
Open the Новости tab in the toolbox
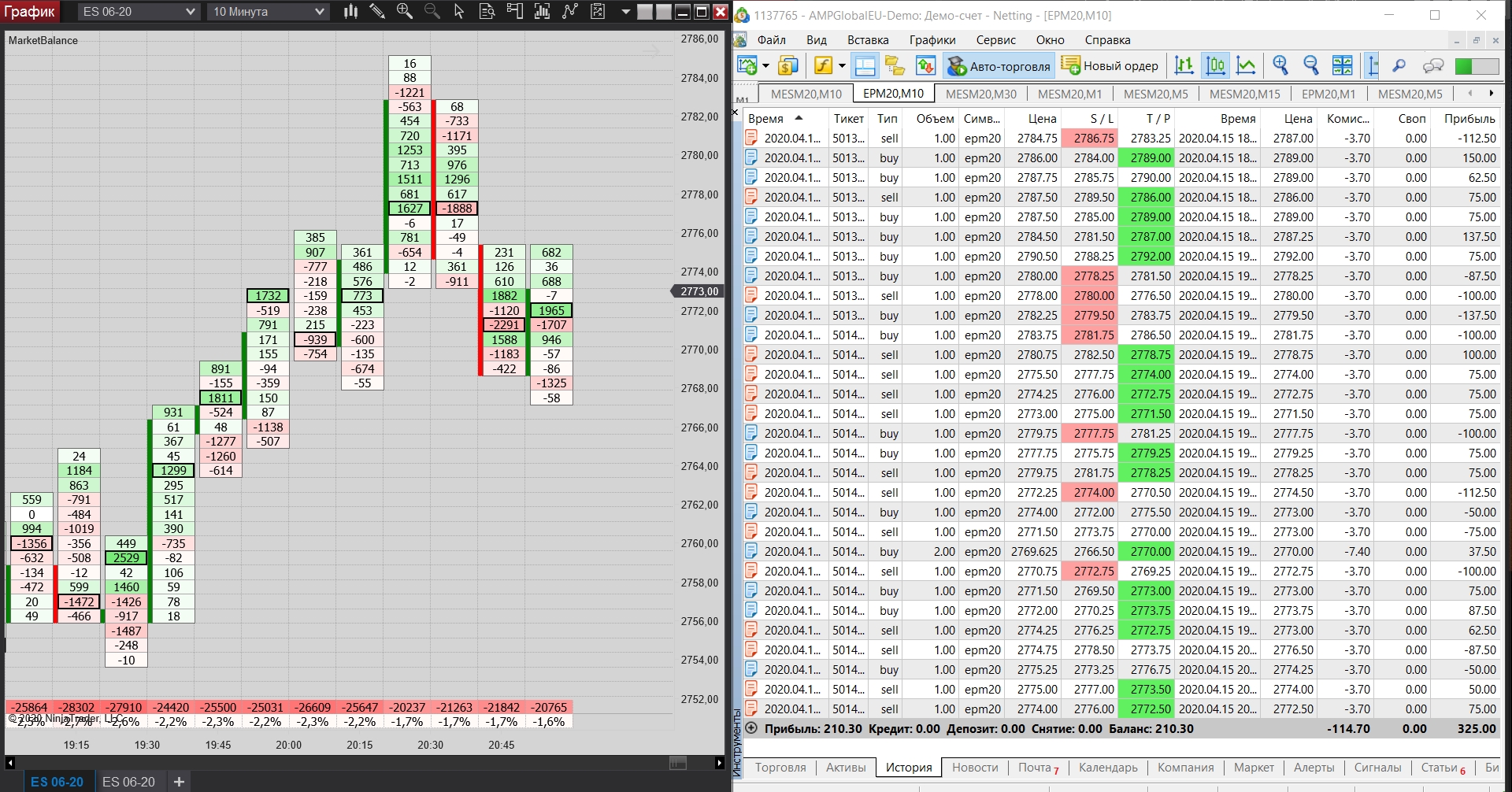point(975,768)
